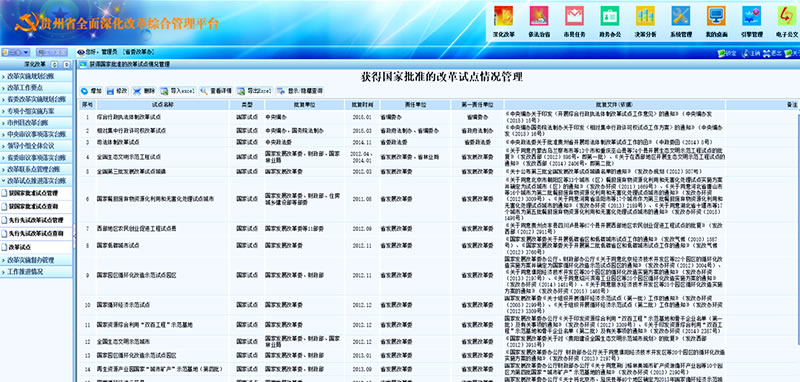This screenshot has width=800, height=382.
Task: Click 增加 add toolbar button
Action: coord(91,91)
